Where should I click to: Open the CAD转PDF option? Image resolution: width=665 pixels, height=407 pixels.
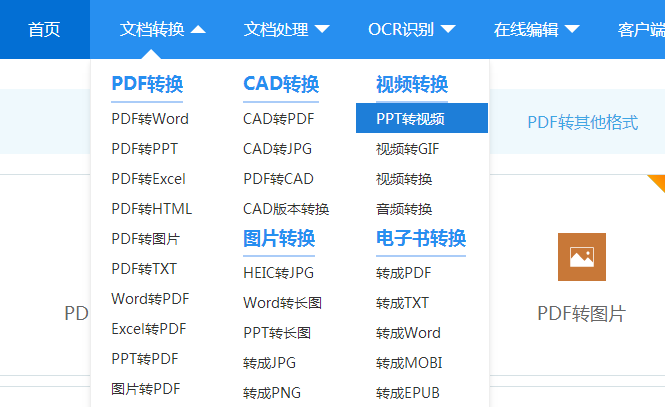(x=279, y=119)
